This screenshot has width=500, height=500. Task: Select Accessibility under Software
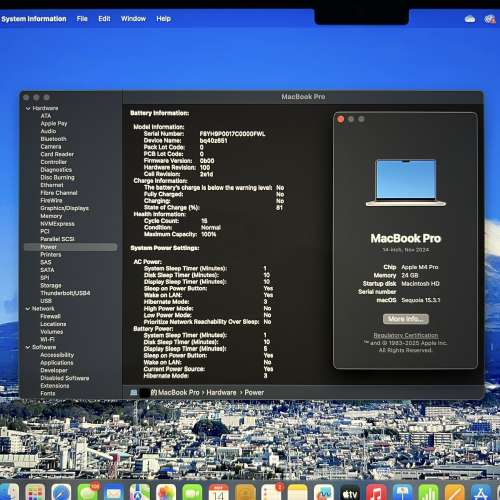click(57, 355)
